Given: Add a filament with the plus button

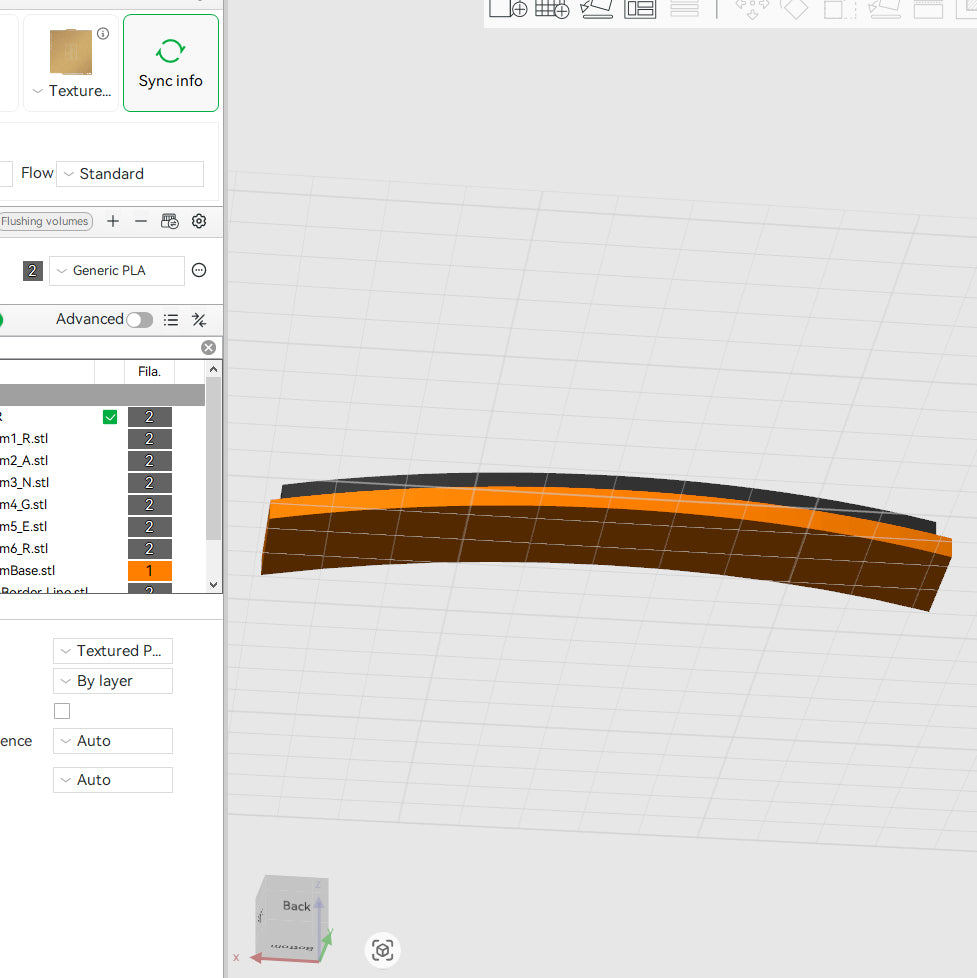Looking at the screenshot, I should click(x=113, y=221).
